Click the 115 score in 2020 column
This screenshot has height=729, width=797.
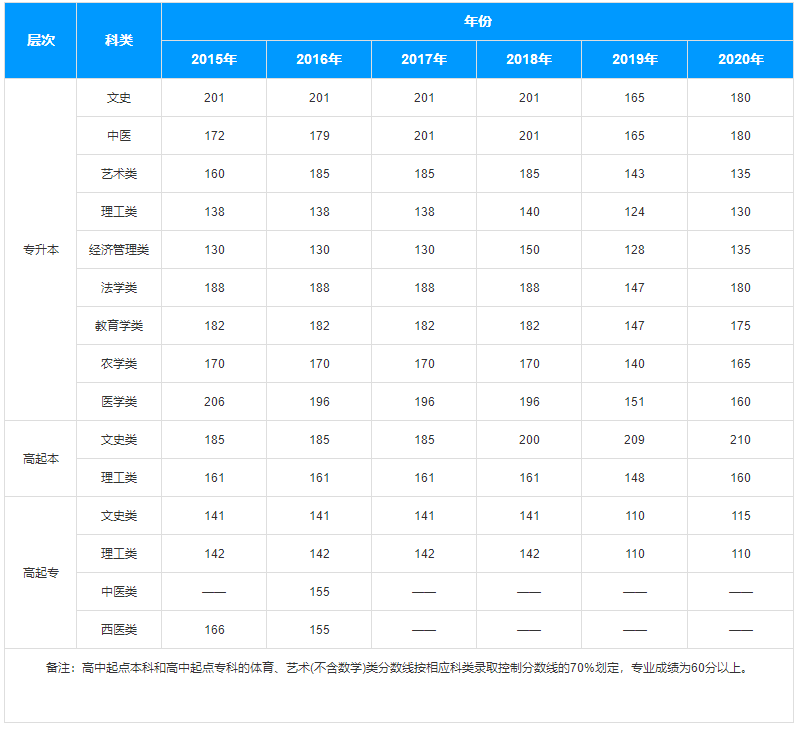[740, 516]
